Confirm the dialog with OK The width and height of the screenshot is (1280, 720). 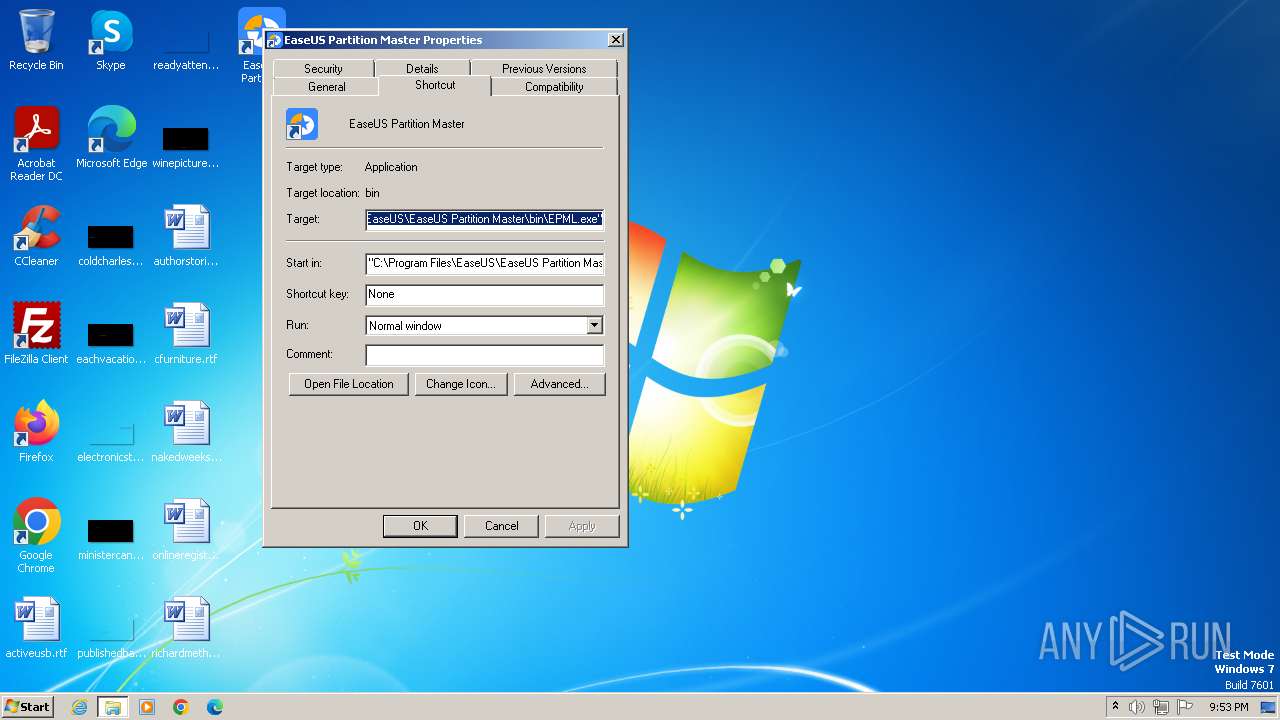pos(420,526)
